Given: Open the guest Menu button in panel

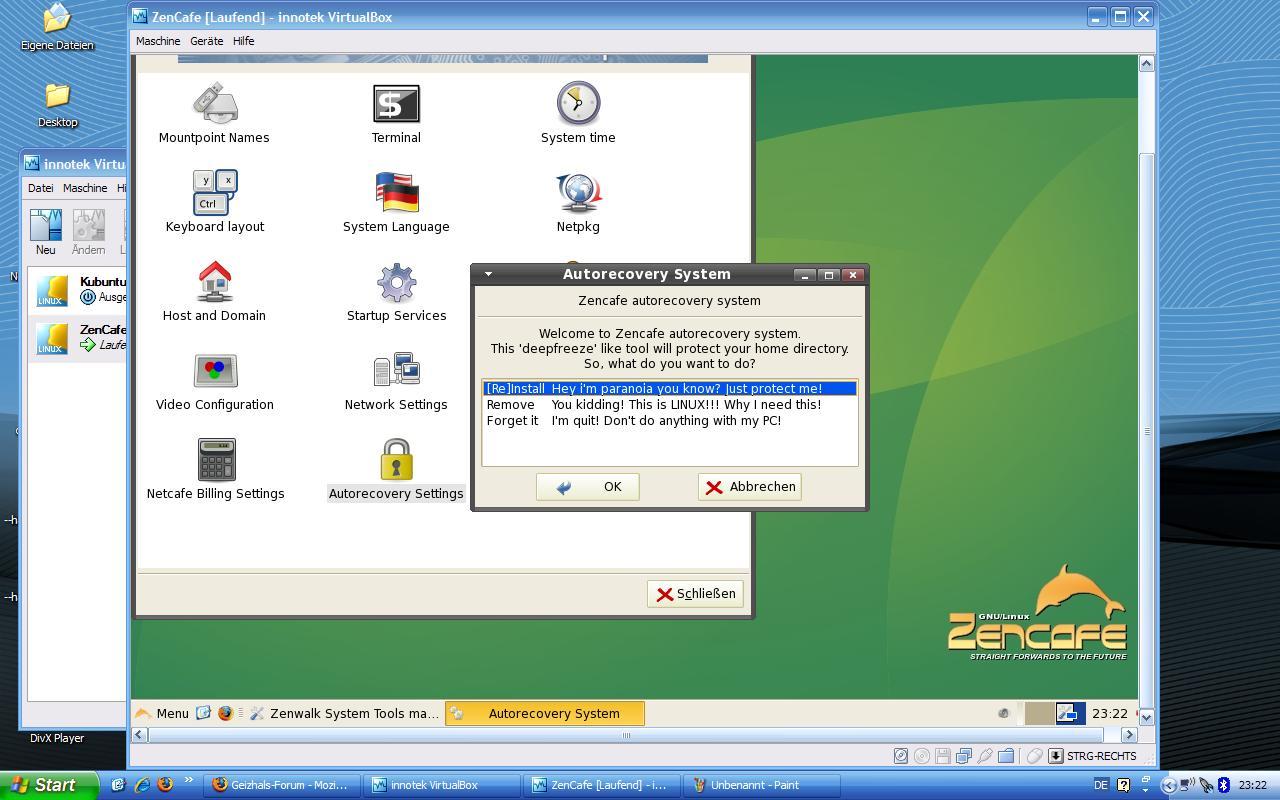Looking at the screenshot, I should coord(161,713).
